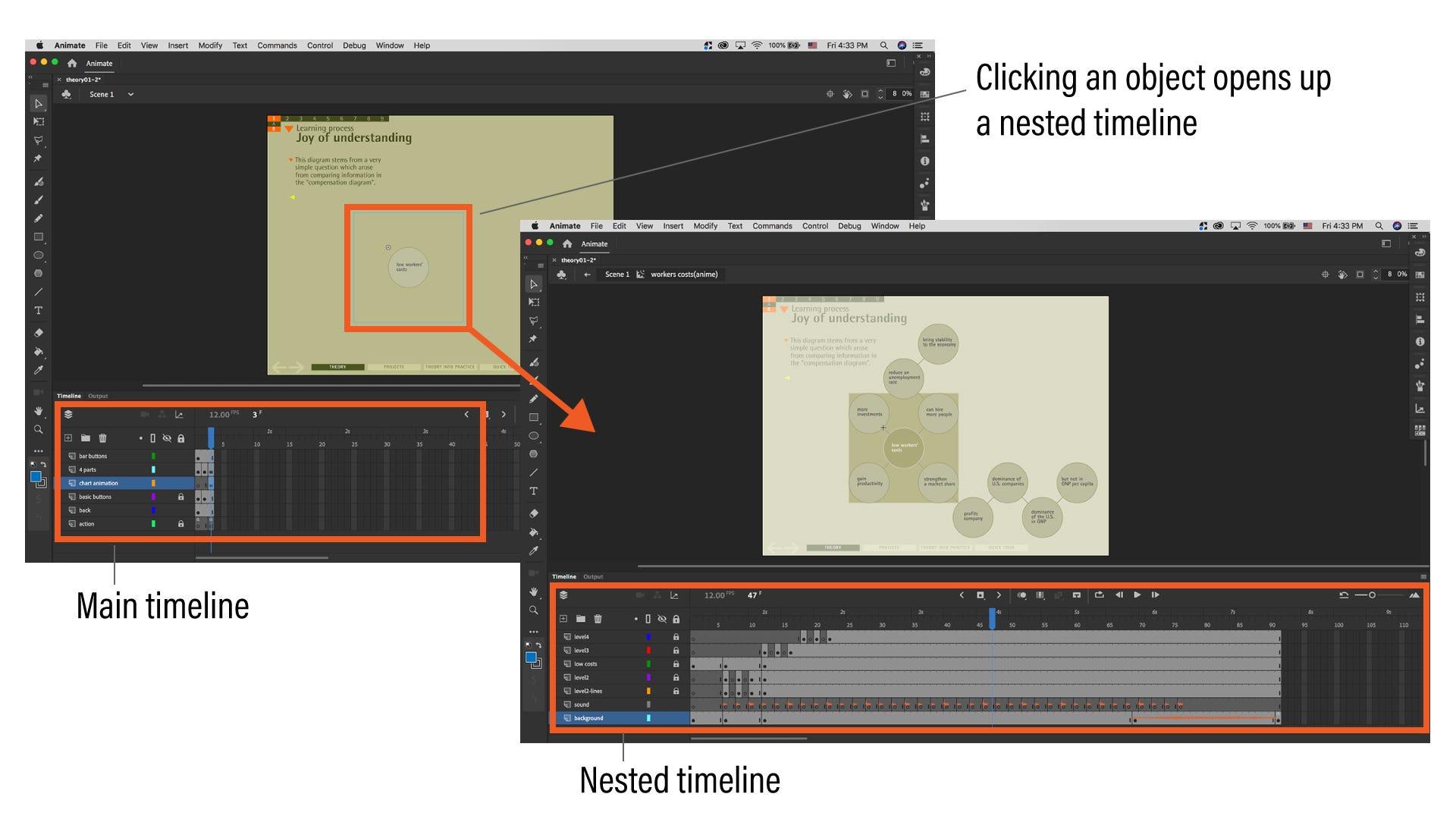Screen dimensions: 1456x819
Task: Toggle outline view for all nested timeline layers
Action: click(648, 619)
